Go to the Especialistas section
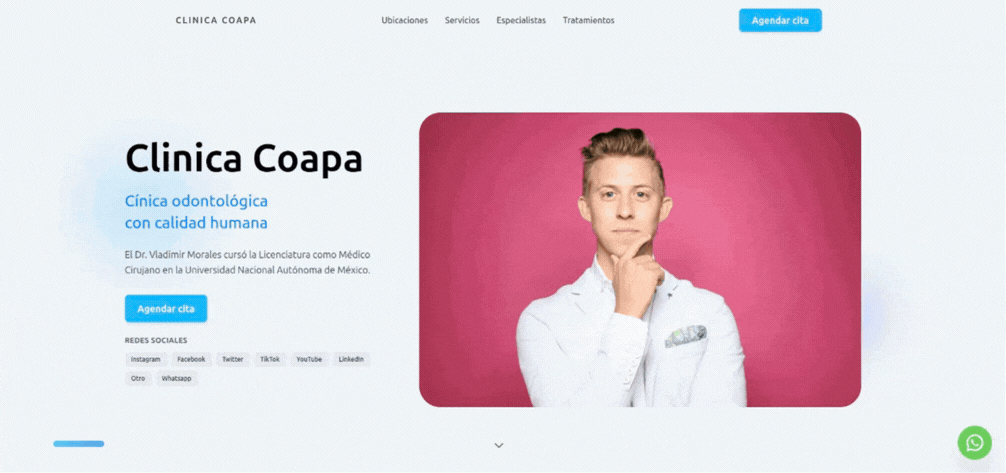1006x473 pixels. [x=521, y=21]
